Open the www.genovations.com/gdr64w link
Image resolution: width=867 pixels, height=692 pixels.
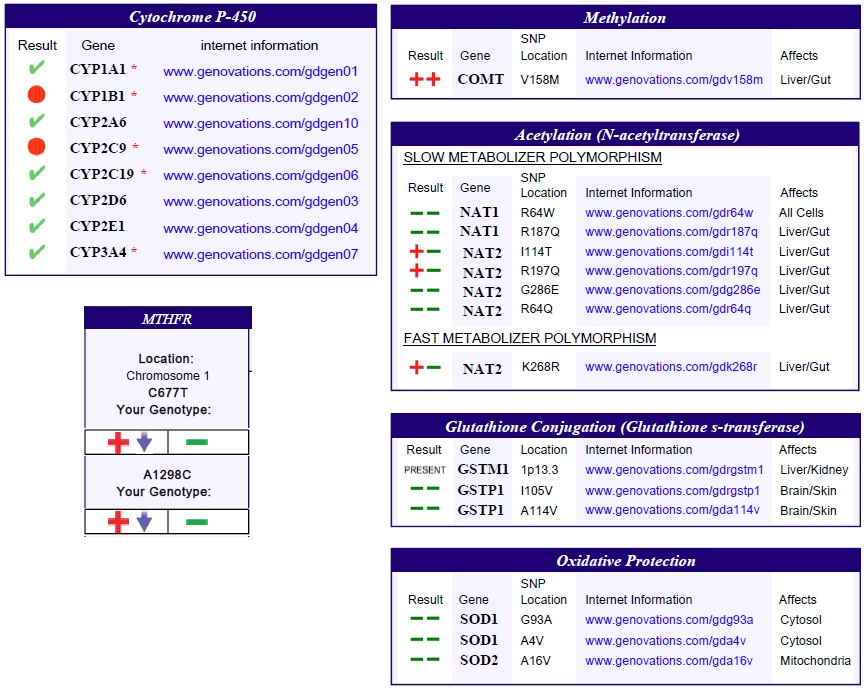pyautogui.click(x=669, y=213)
